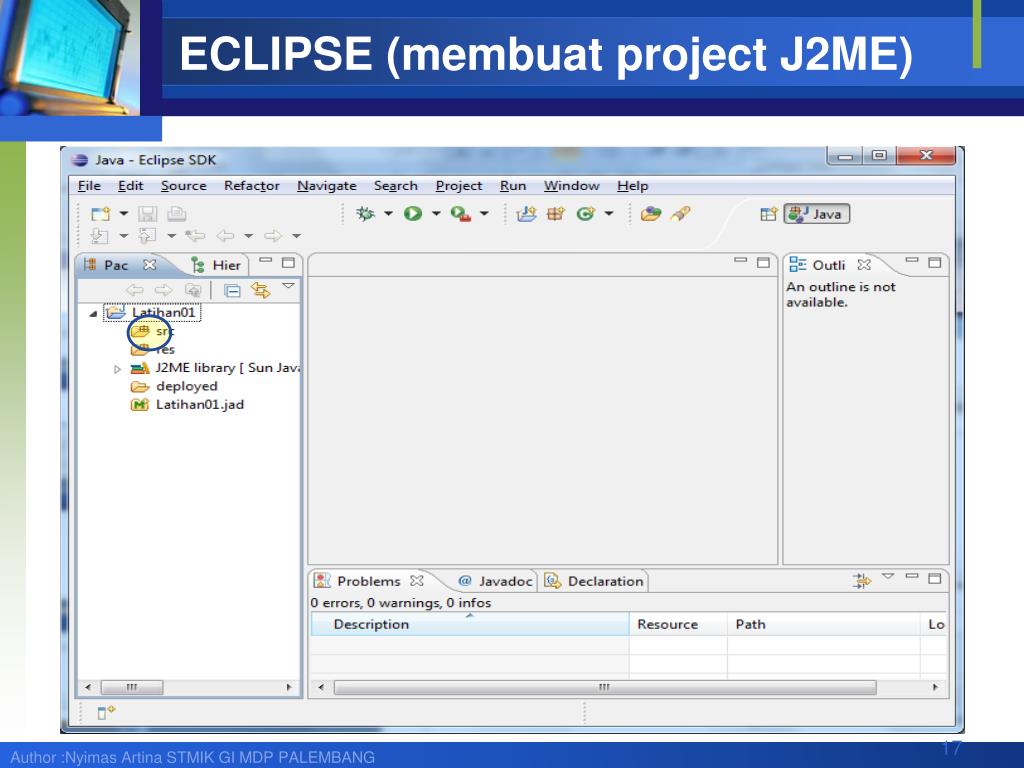Open the Help menu
Viewport: 1024px width, 768px height.
coord(632,185)
